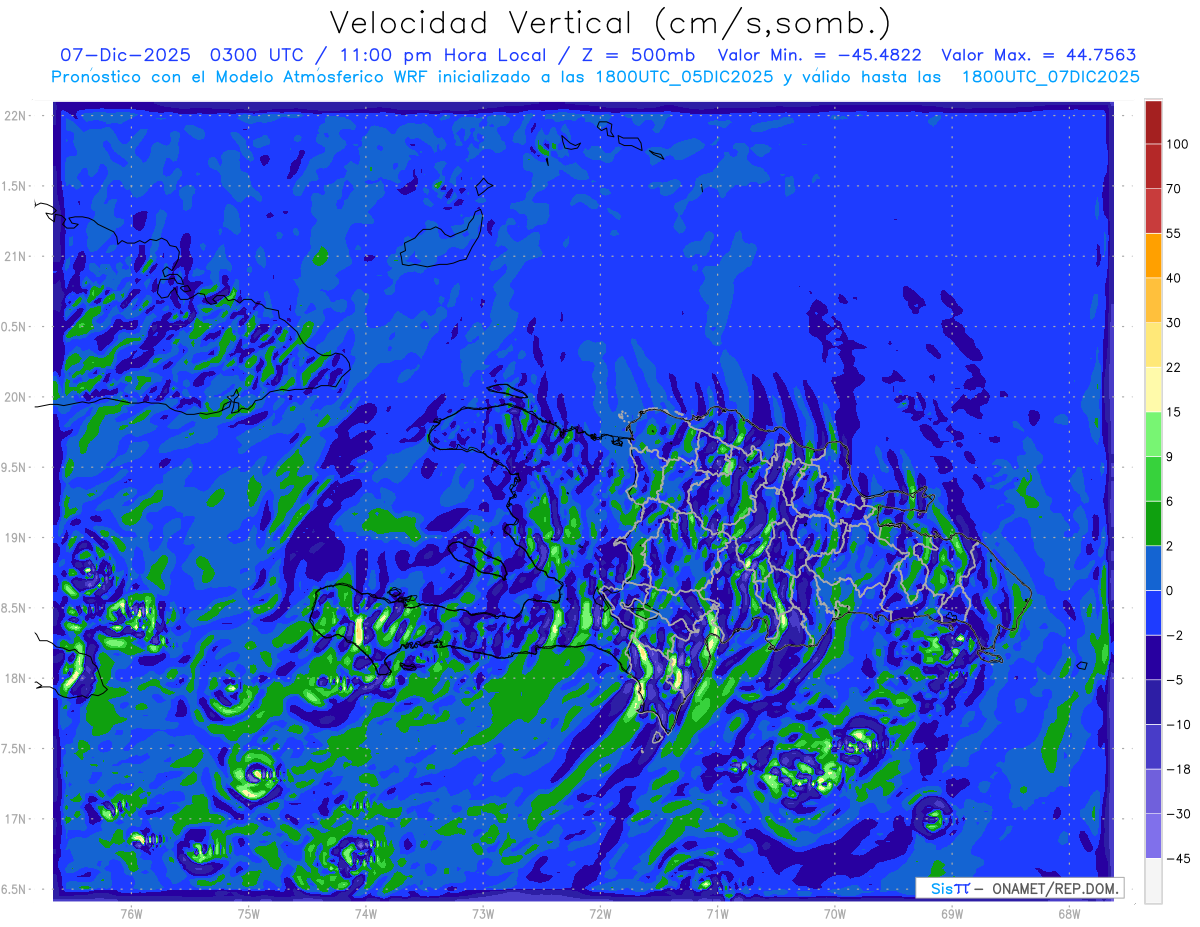Click the 'Valor Max. = 44.7563' text
The width and height of the screenshot is (1200, 927).
[1039, 55]
